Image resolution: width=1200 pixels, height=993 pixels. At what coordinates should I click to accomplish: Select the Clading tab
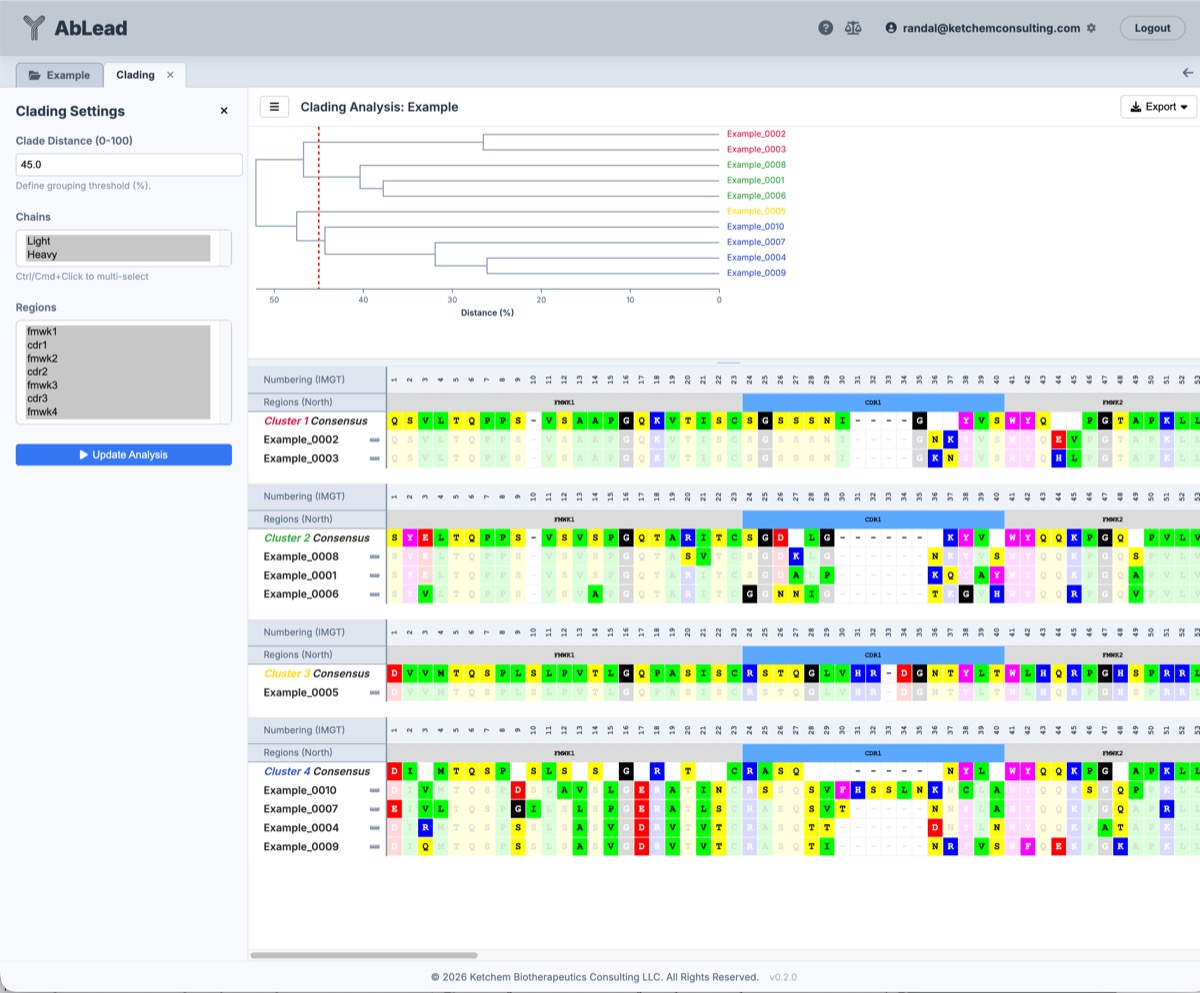click(135, 74)
